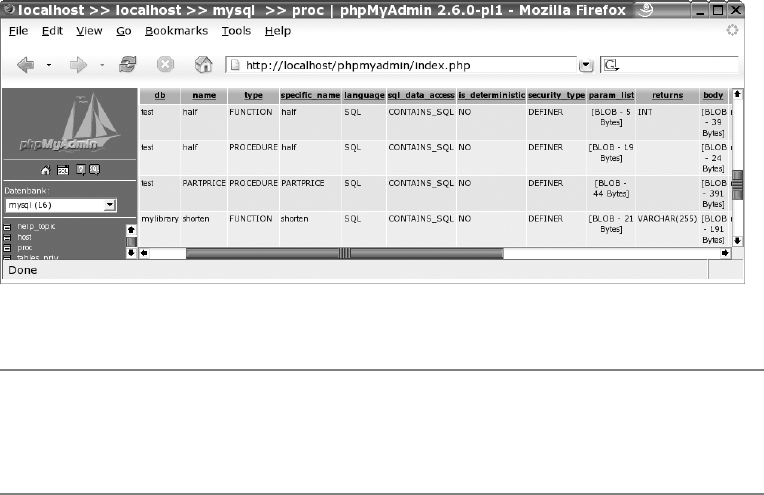Click the table icon next to host
This screenshot has height=495, width=764.
tap(7, 238)
